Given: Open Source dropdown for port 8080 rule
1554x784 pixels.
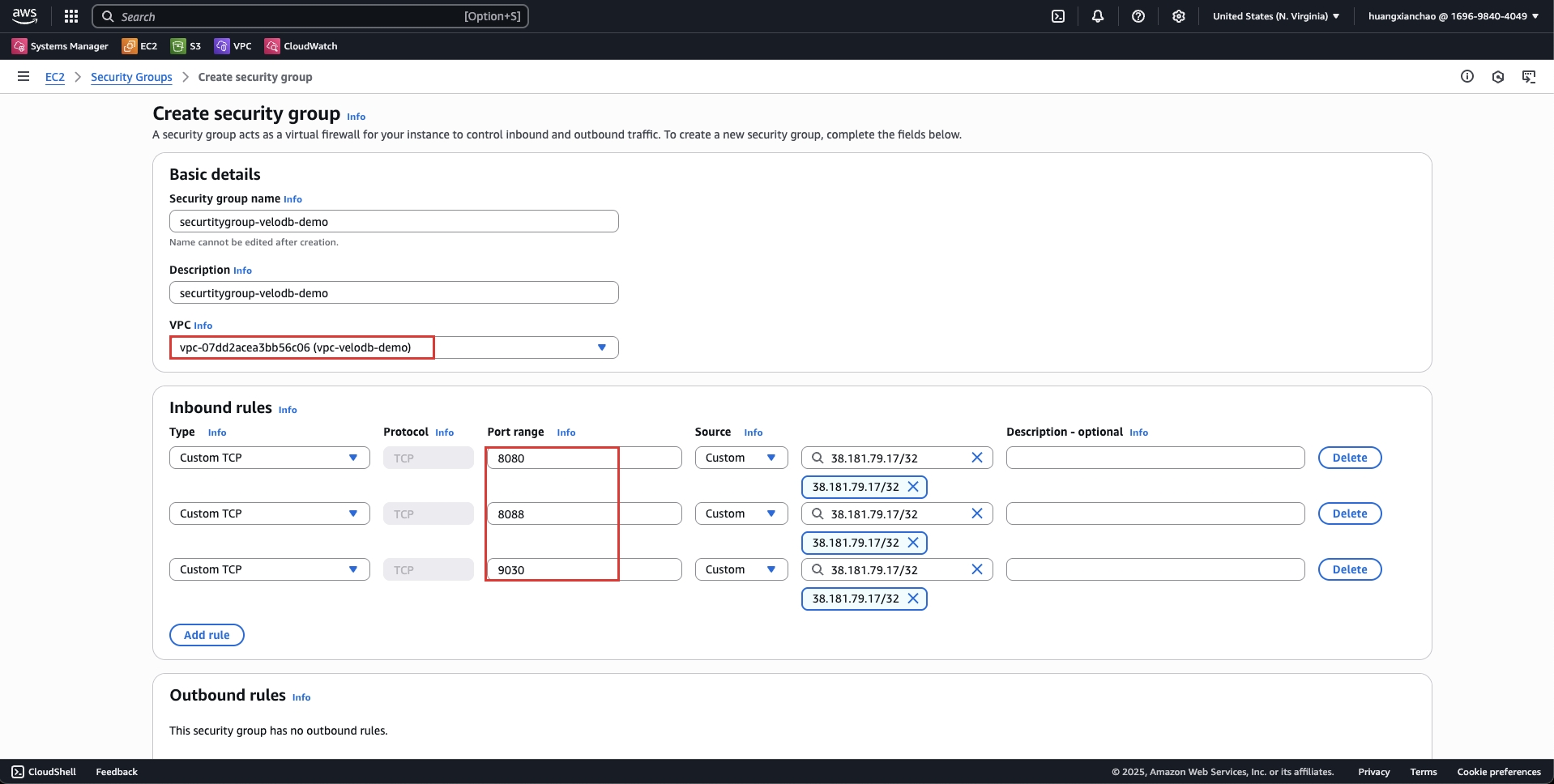Looking at the screenshot, I should pos(741,458).
